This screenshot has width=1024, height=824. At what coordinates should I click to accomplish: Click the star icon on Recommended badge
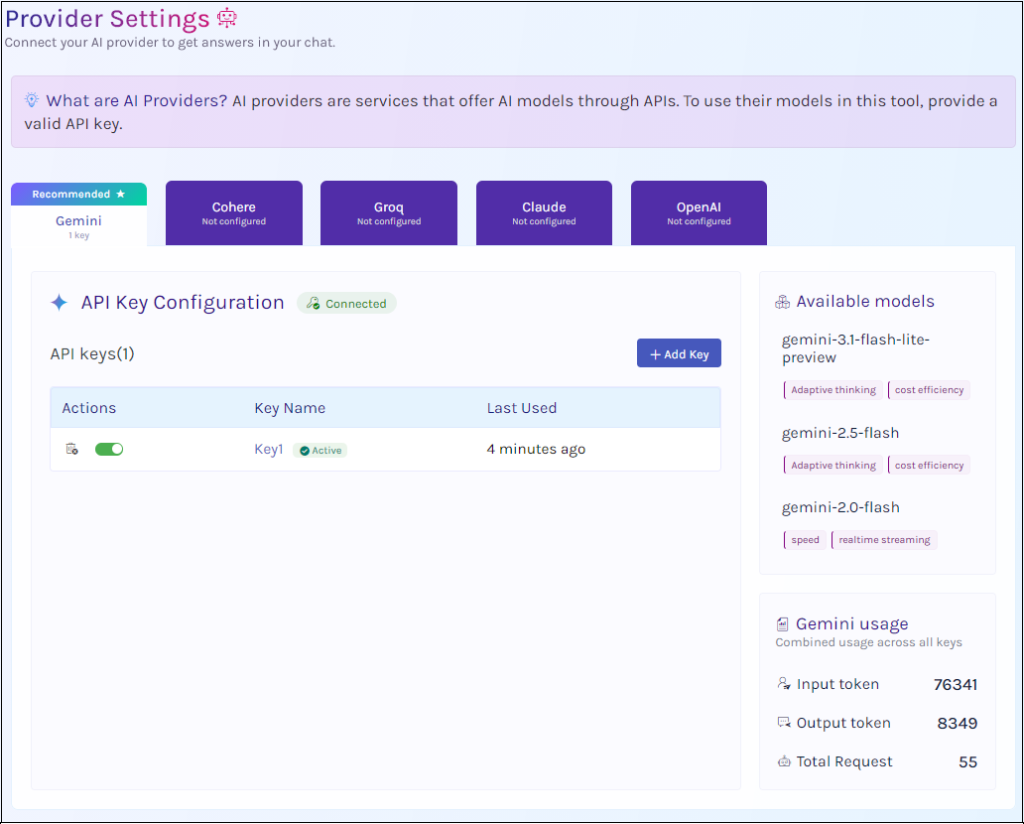(120, 194)
